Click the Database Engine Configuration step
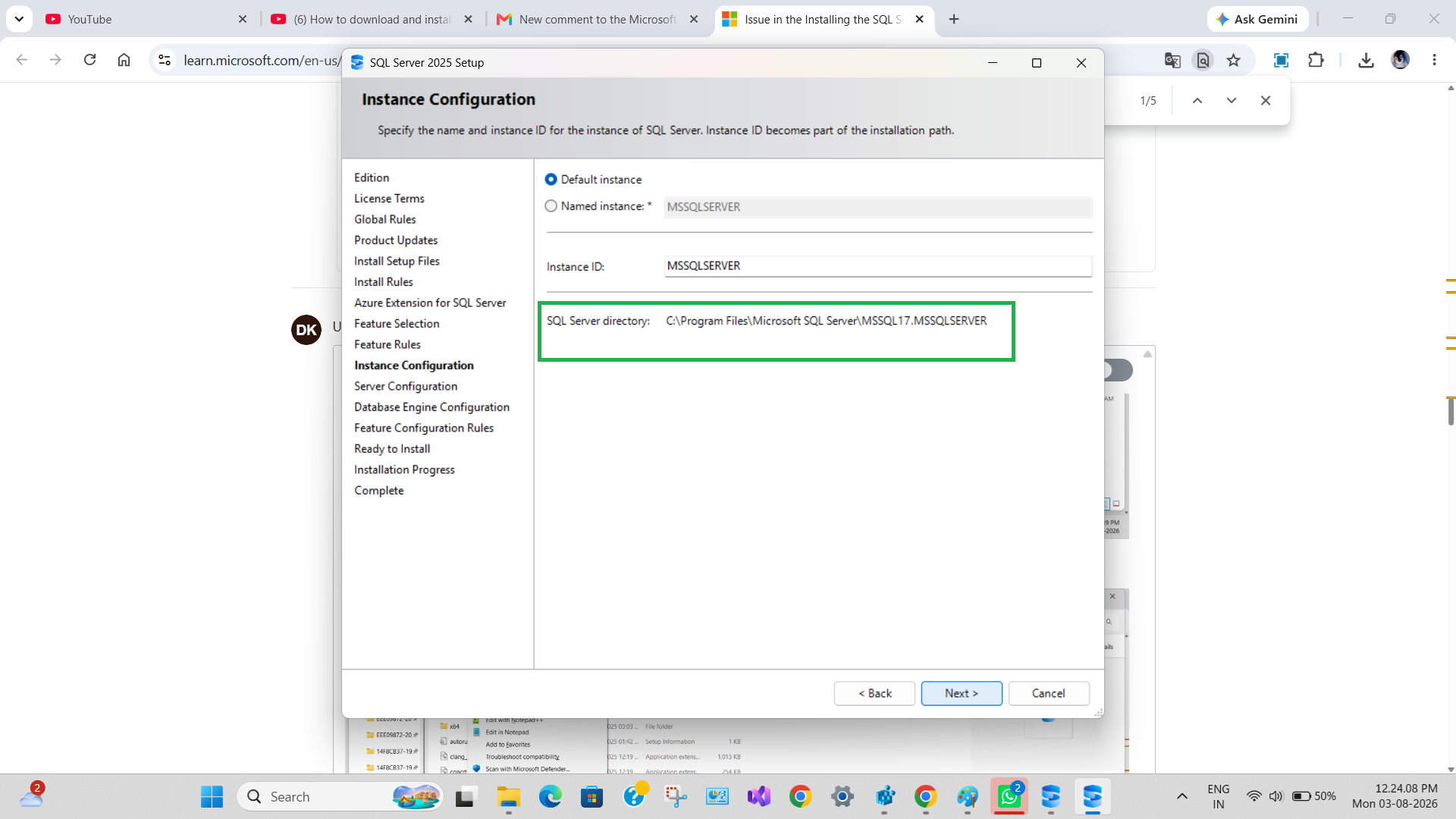This screenshot has height=819, width=1456. 431,407
